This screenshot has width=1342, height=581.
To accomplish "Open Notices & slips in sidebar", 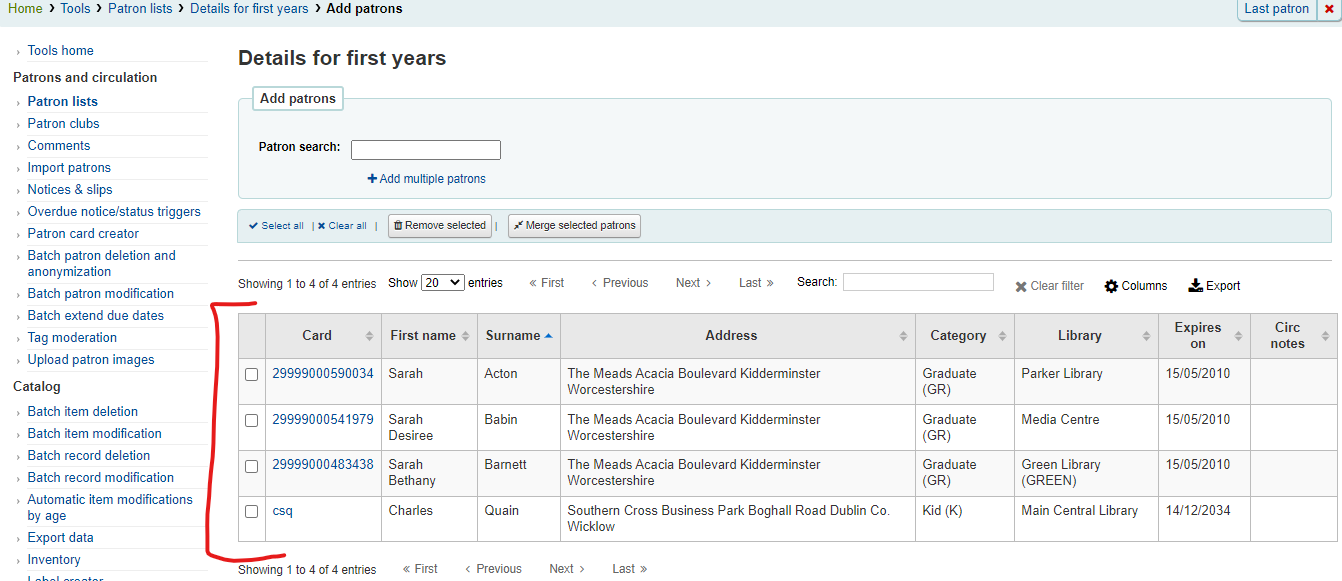I will (70, 190).
